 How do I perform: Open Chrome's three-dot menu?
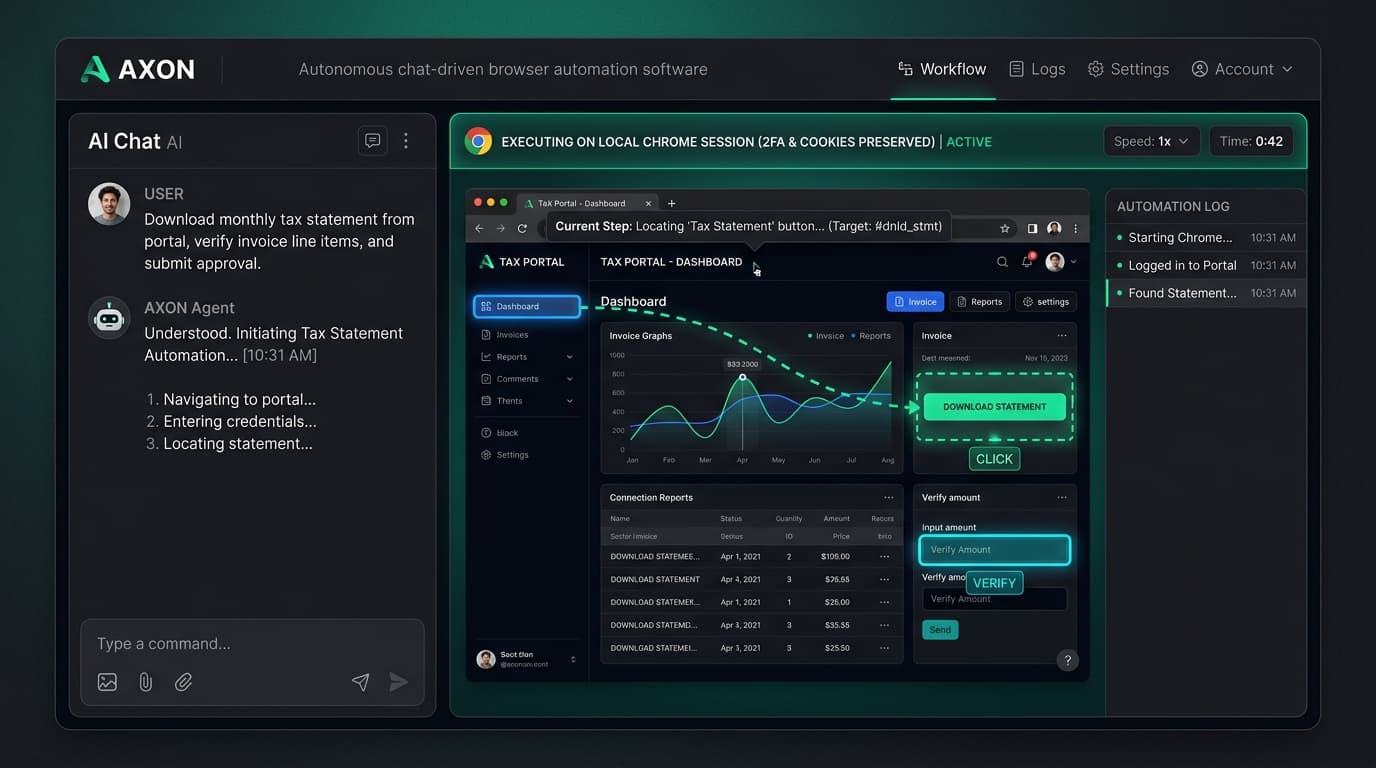pos(1076,228)
